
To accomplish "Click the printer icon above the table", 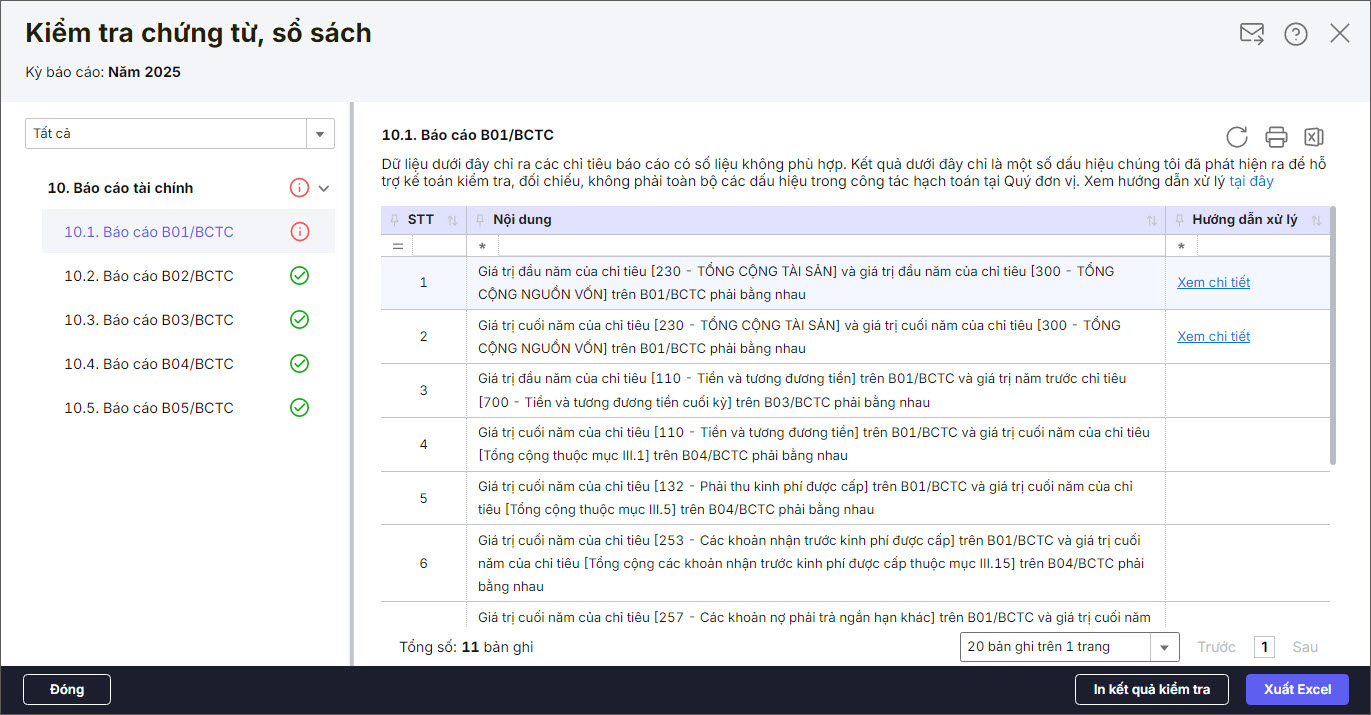I will [1276, 137].
